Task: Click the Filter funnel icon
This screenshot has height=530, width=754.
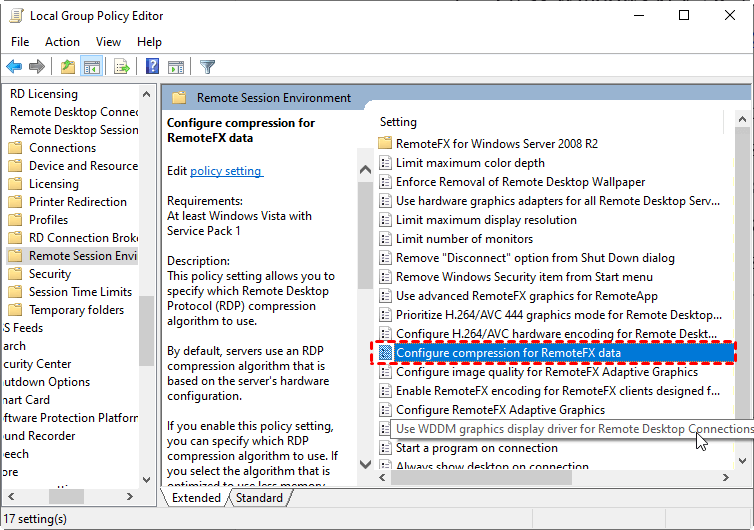Action: point(207,67)
